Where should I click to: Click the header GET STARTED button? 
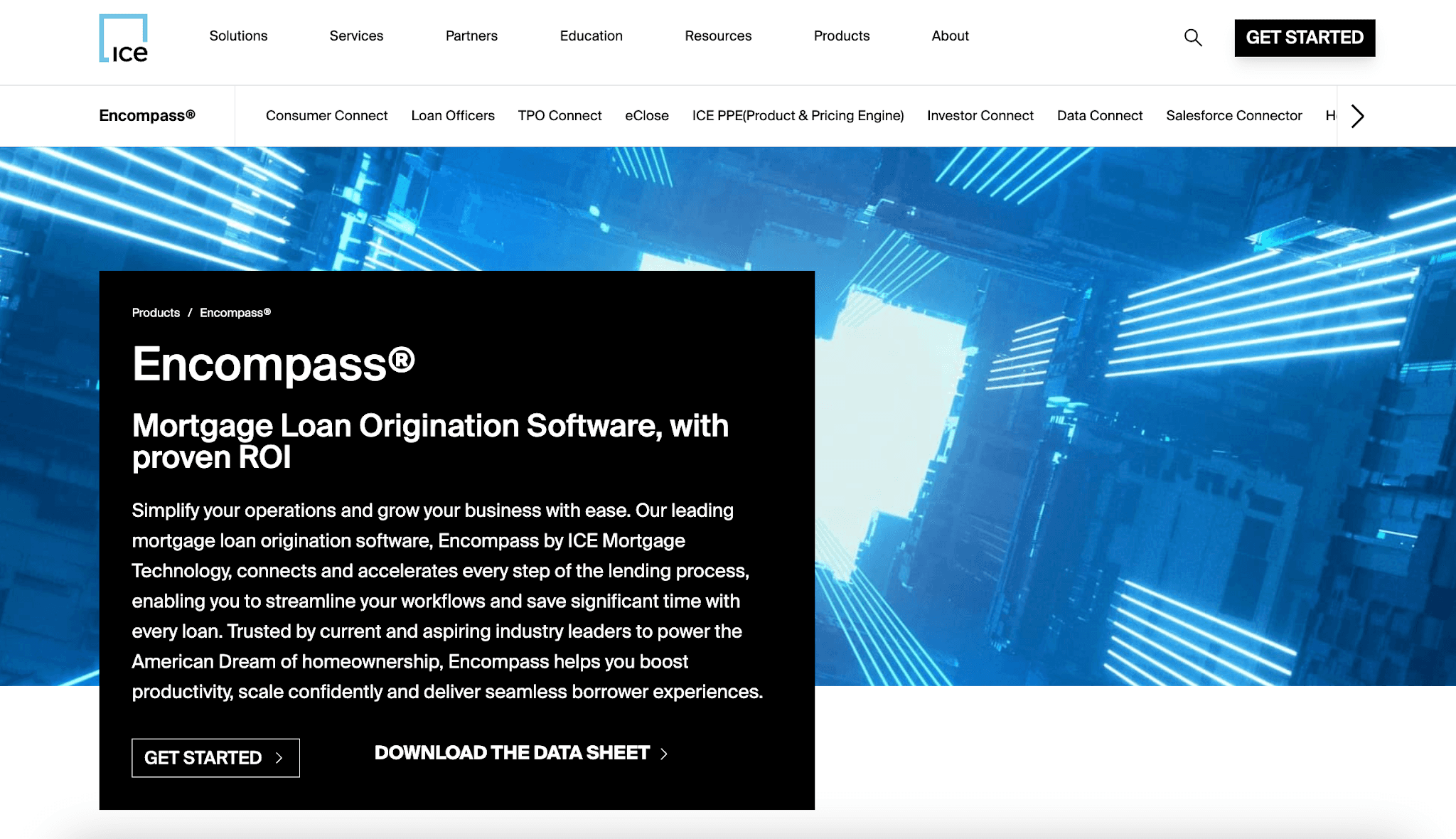[x=1305, y=38]
